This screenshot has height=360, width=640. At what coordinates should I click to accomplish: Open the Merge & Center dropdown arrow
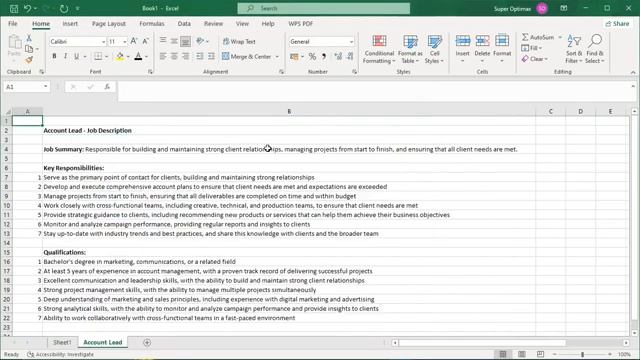click(x=277, y=57)
